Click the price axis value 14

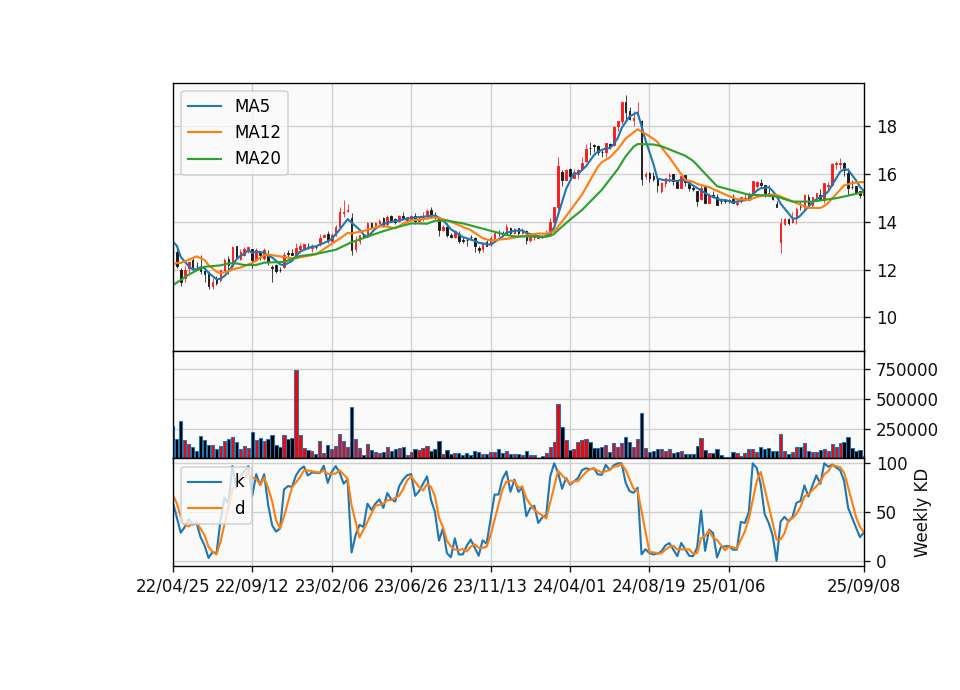coord(887,223)
